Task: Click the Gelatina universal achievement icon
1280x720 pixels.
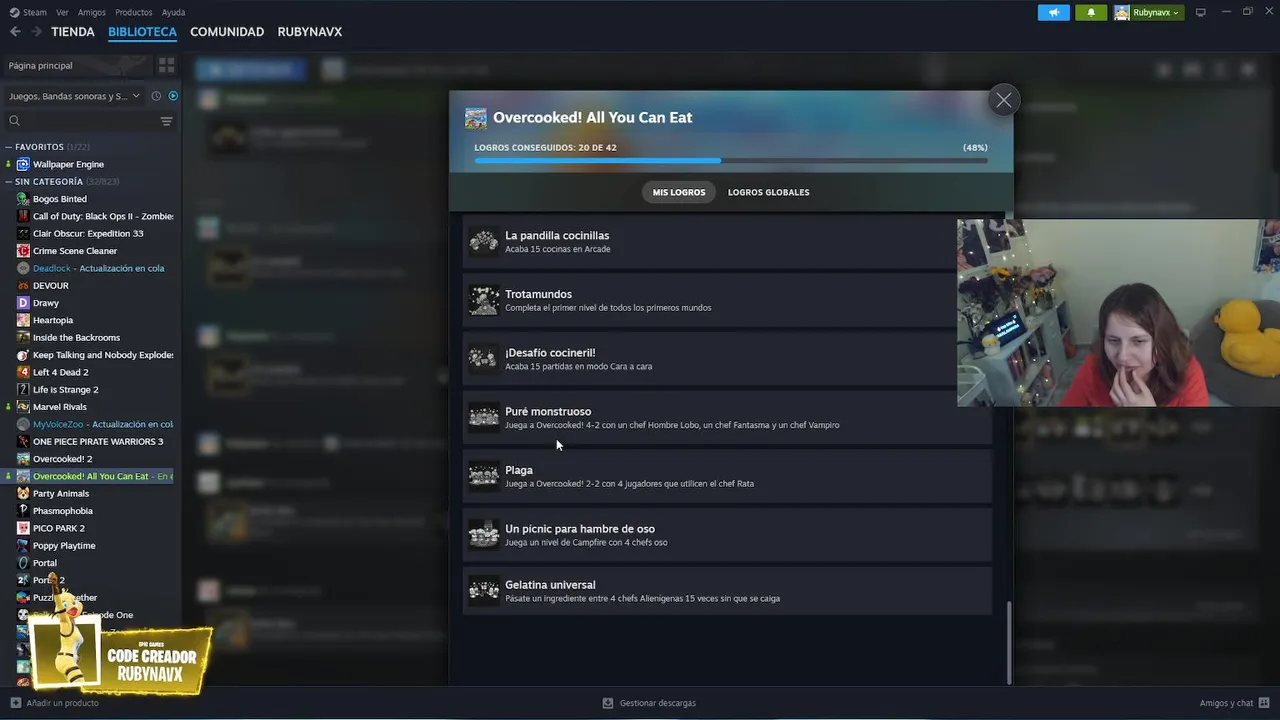Action: pos(484,591)
